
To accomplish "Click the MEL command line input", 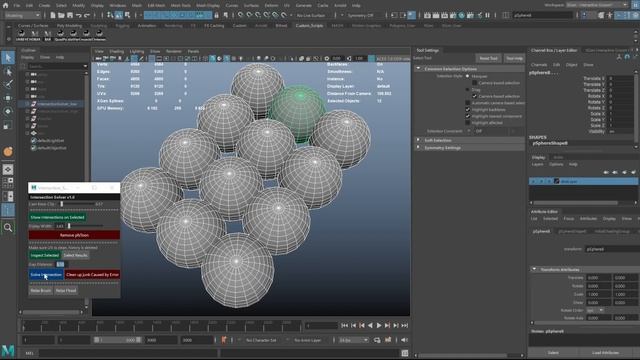I will pyautogui.click(x=129, y=353).
